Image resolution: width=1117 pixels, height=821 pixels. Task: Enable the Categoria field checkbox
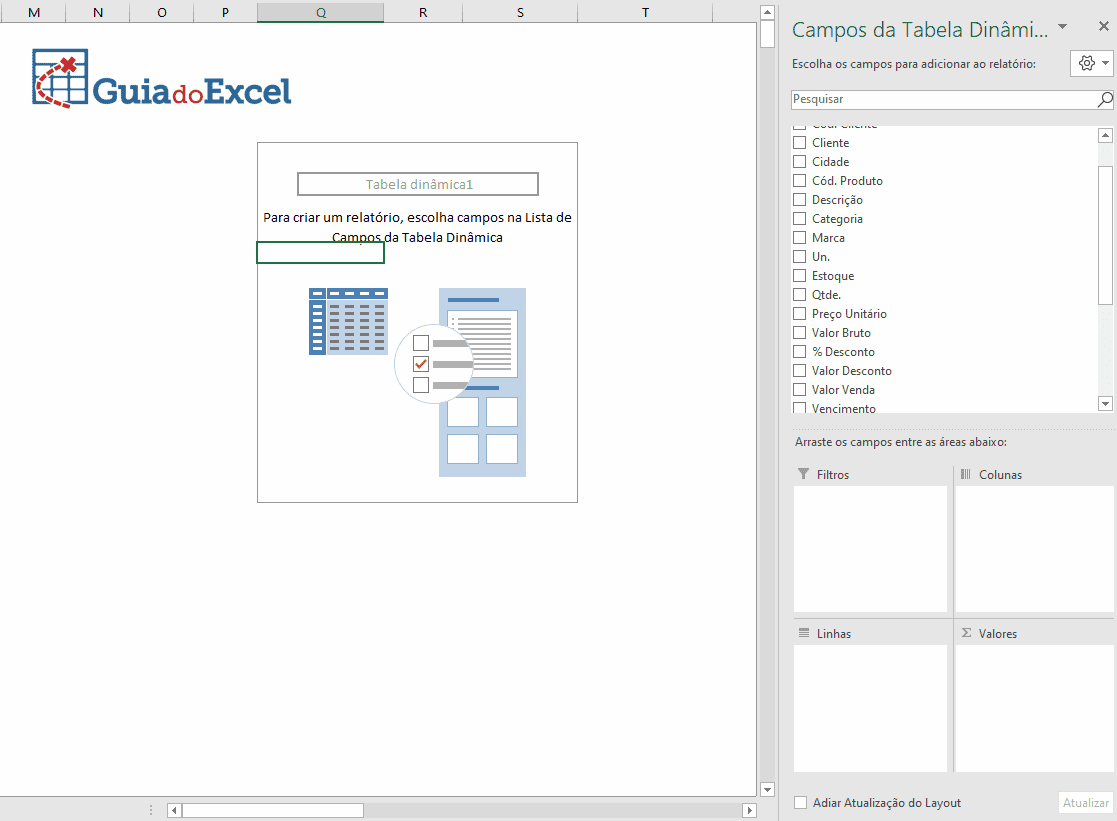point(800,219)
